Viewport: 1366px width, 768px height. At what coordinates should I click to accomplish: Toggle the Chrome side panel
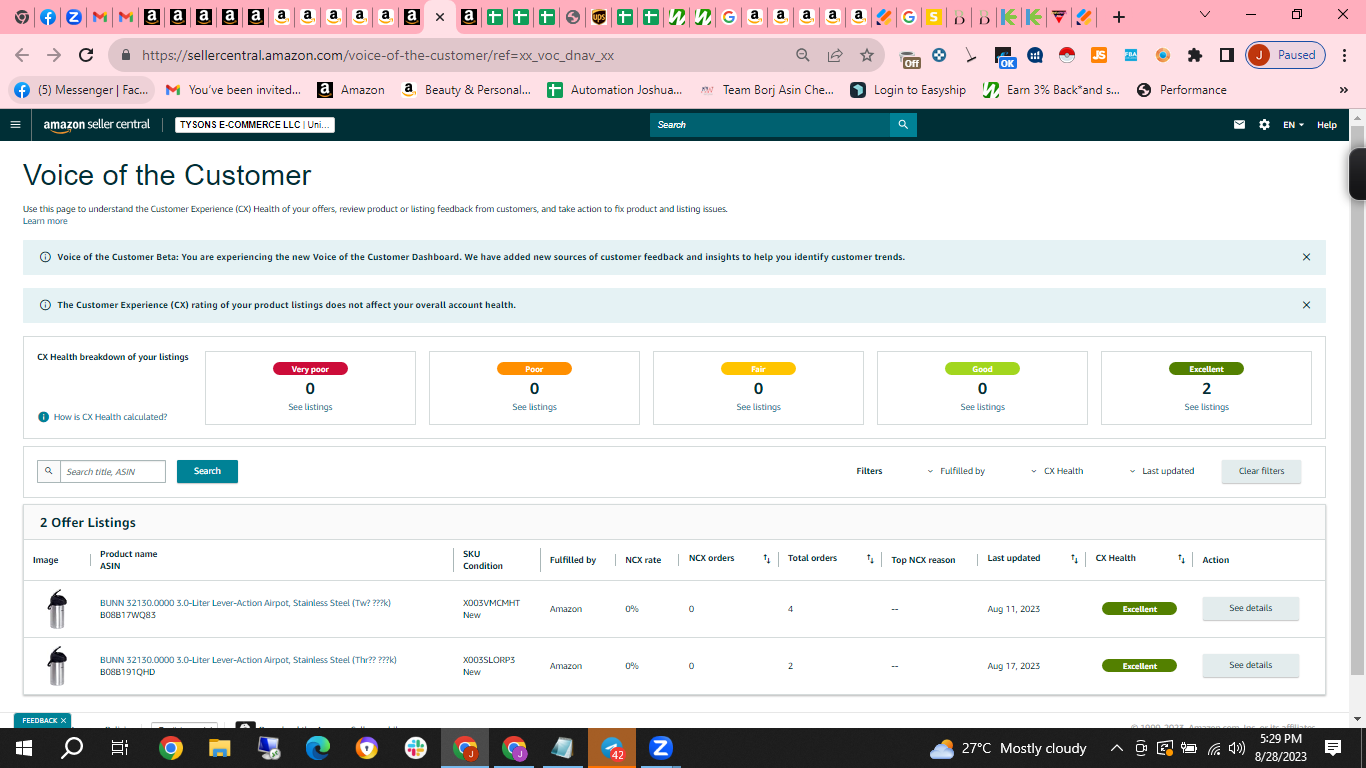[x=1227, y=55]
